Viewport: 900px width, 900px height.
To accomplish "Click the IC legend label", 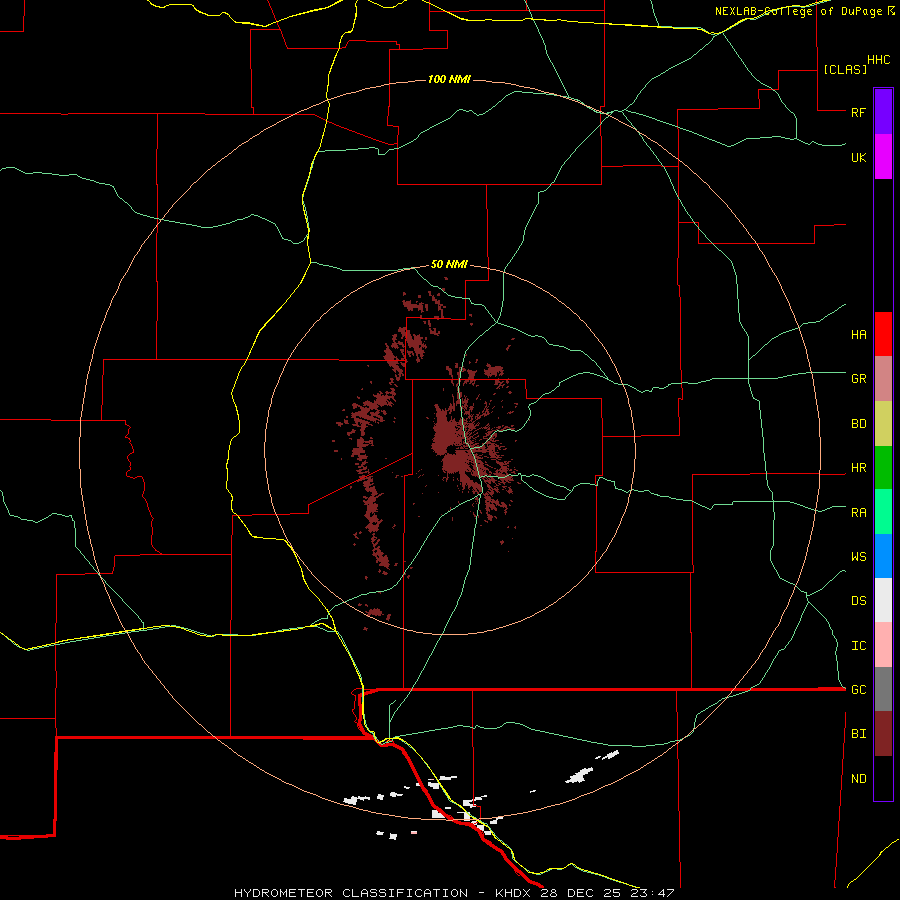I will [x=858, y=646].
